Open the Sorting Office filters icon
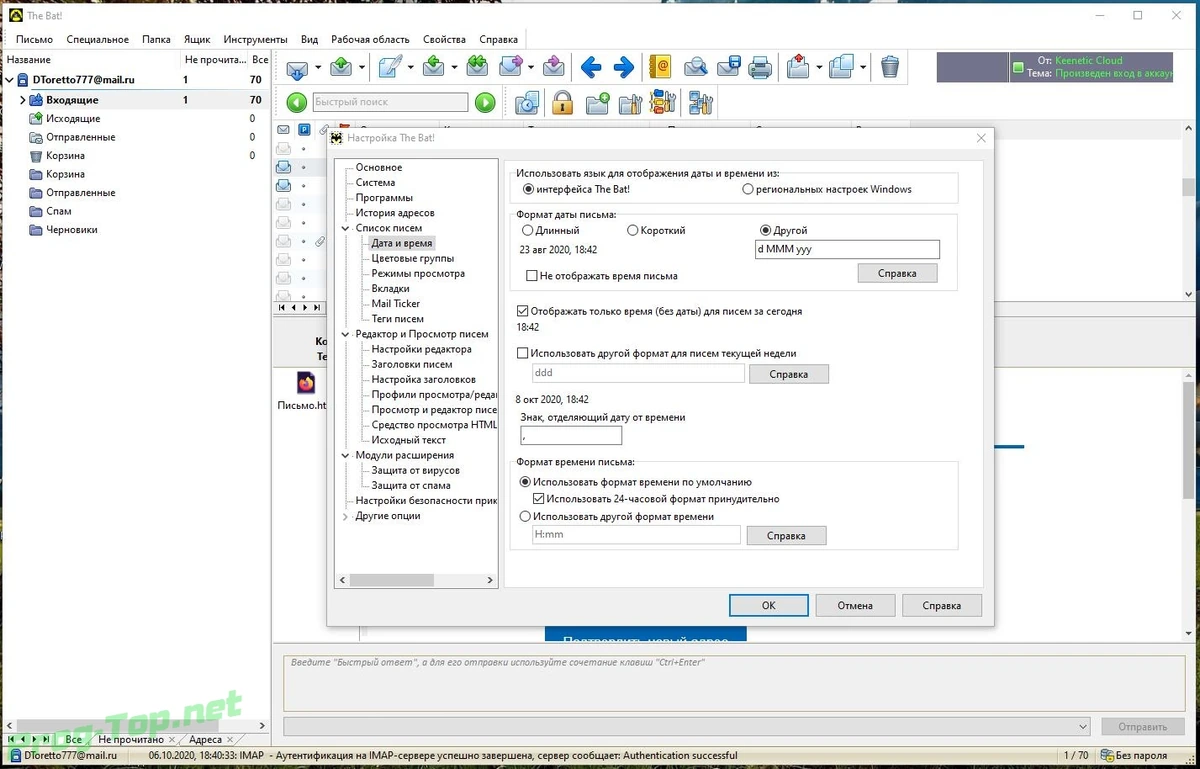The width and height of the screenshot is (1200, 769). 663,102
